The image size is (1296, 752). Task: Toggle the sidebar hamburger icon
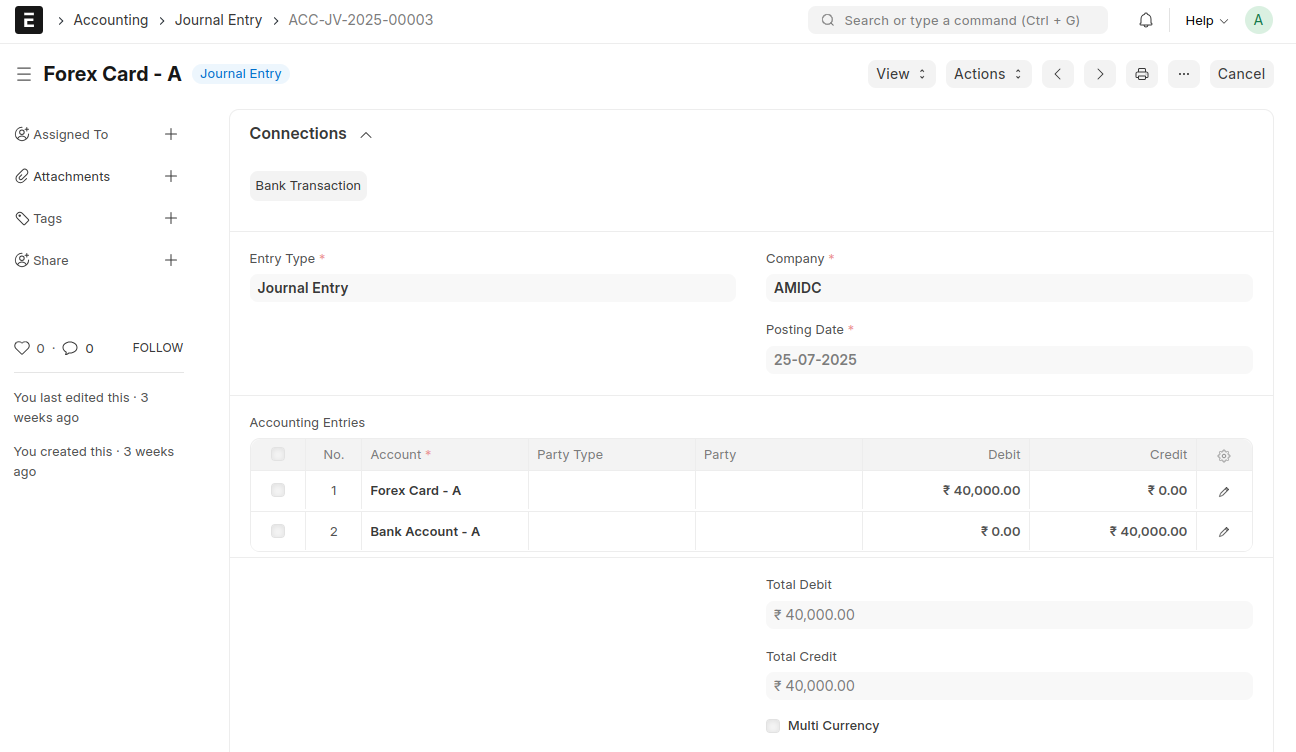24,74
